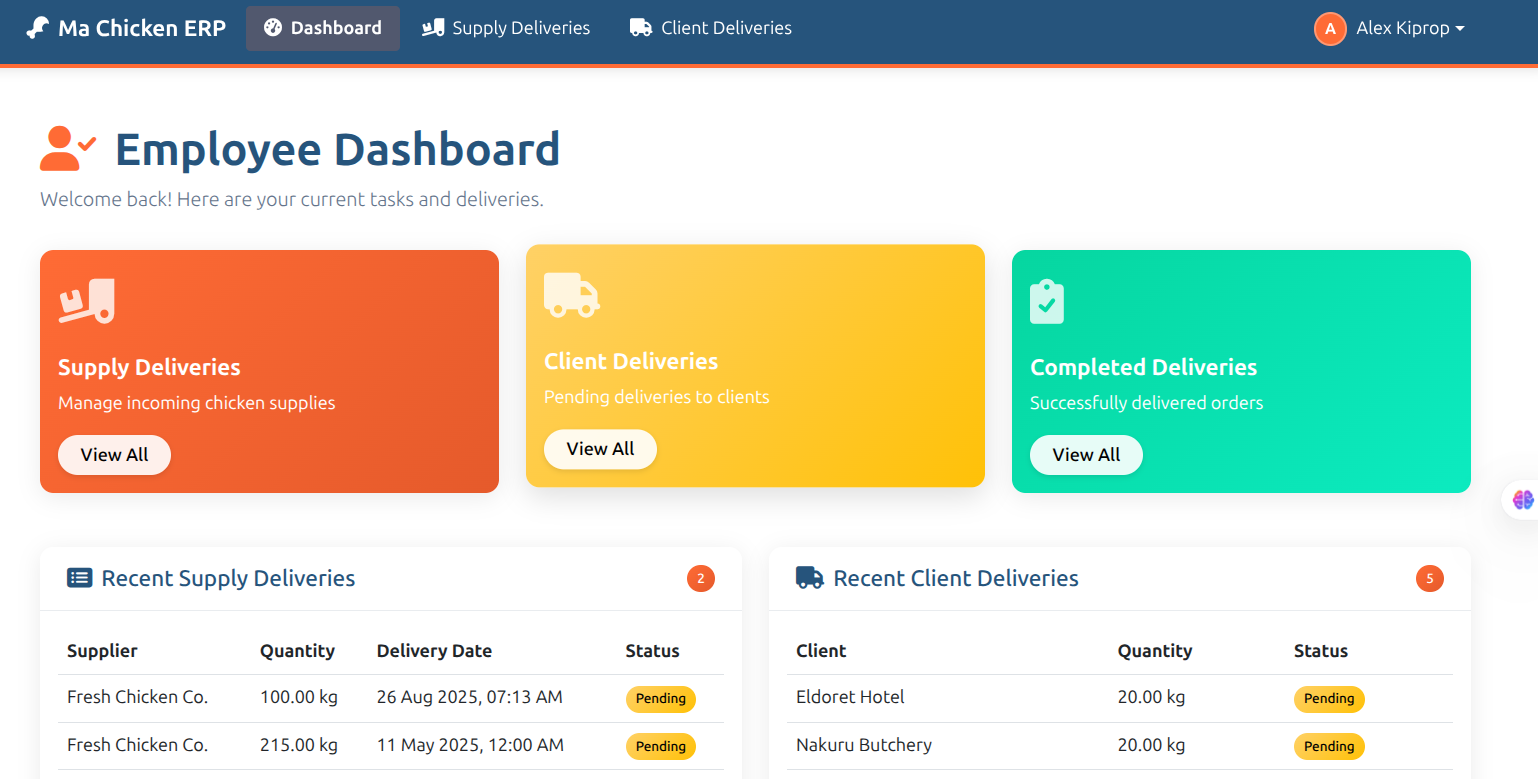The width and height of the screenshot is (1538, 779).
Task: Click the orange avatar circle with letter A
Action: pos(1330,29)
